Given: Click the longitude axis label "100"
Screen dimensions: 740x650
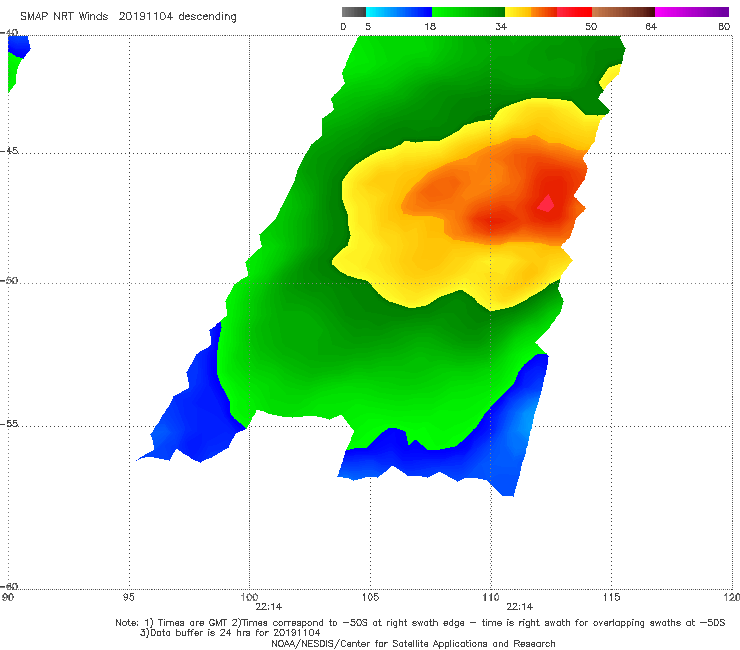Looking at the screenshot, I should click(x=249, y=597).
